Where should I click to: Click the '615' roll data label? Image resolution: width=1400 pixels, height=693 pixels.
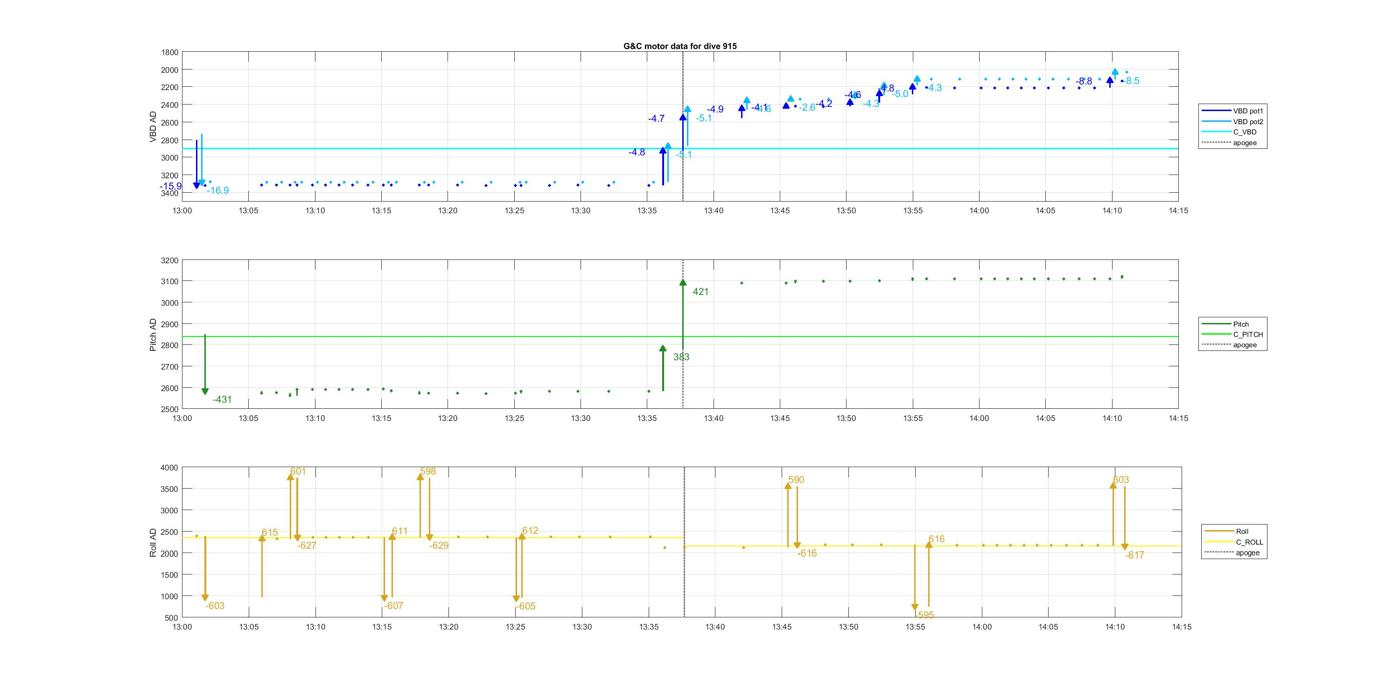[270, 533]
